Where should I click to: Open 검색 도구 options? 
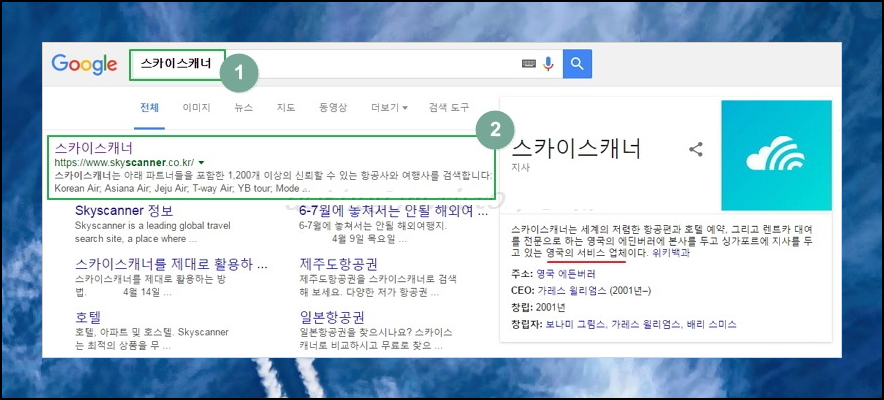pos(448,107)
